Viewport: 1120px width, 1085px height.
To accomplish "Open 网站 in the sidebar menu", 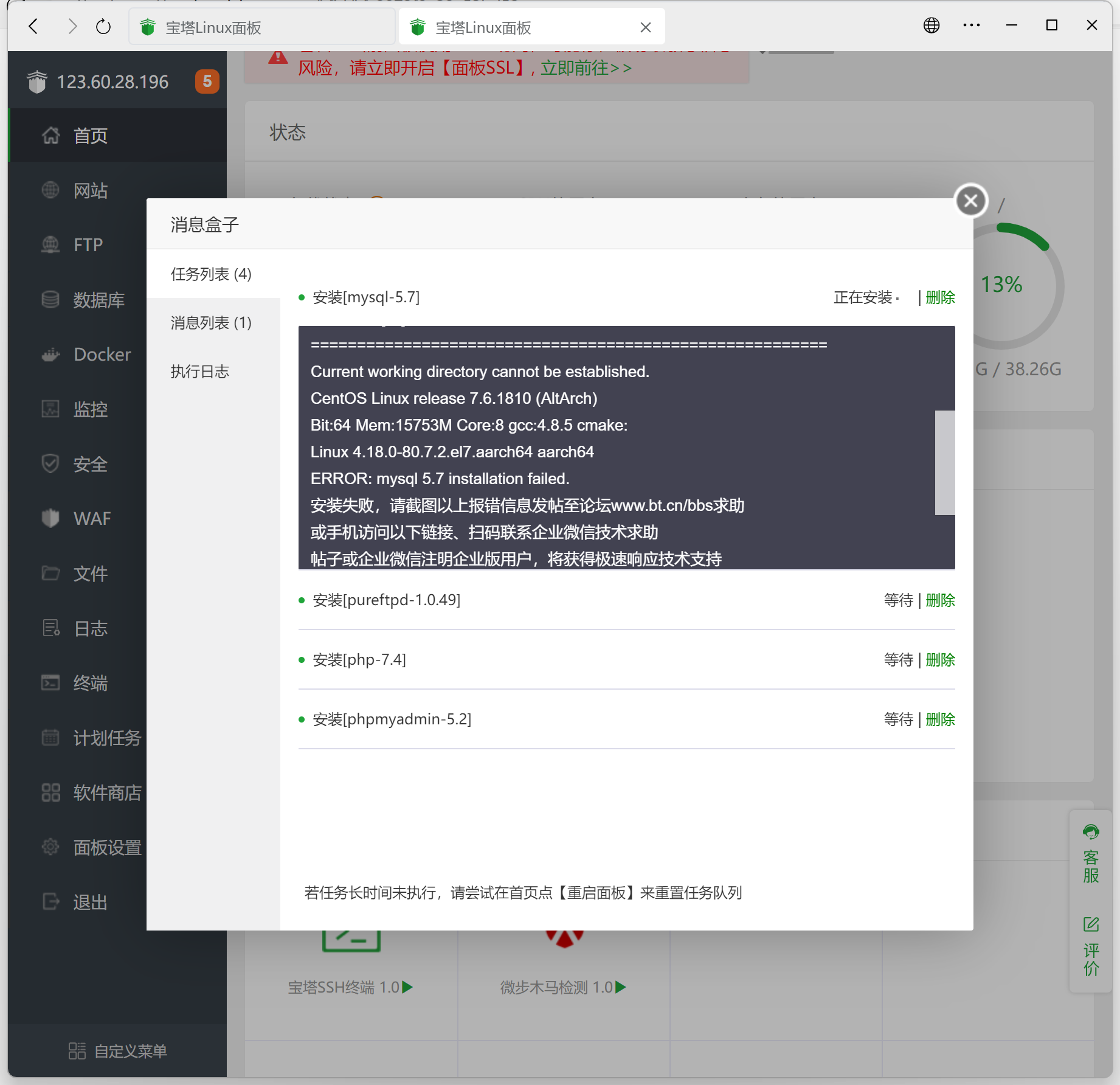I will [x=91, y=191].
